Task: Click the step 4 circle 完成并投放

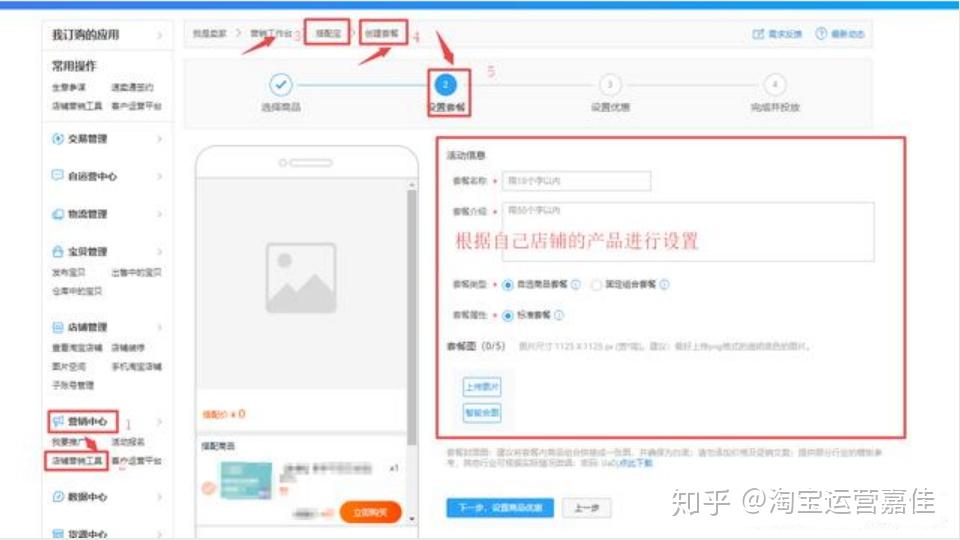Action: tap(774, 84)
